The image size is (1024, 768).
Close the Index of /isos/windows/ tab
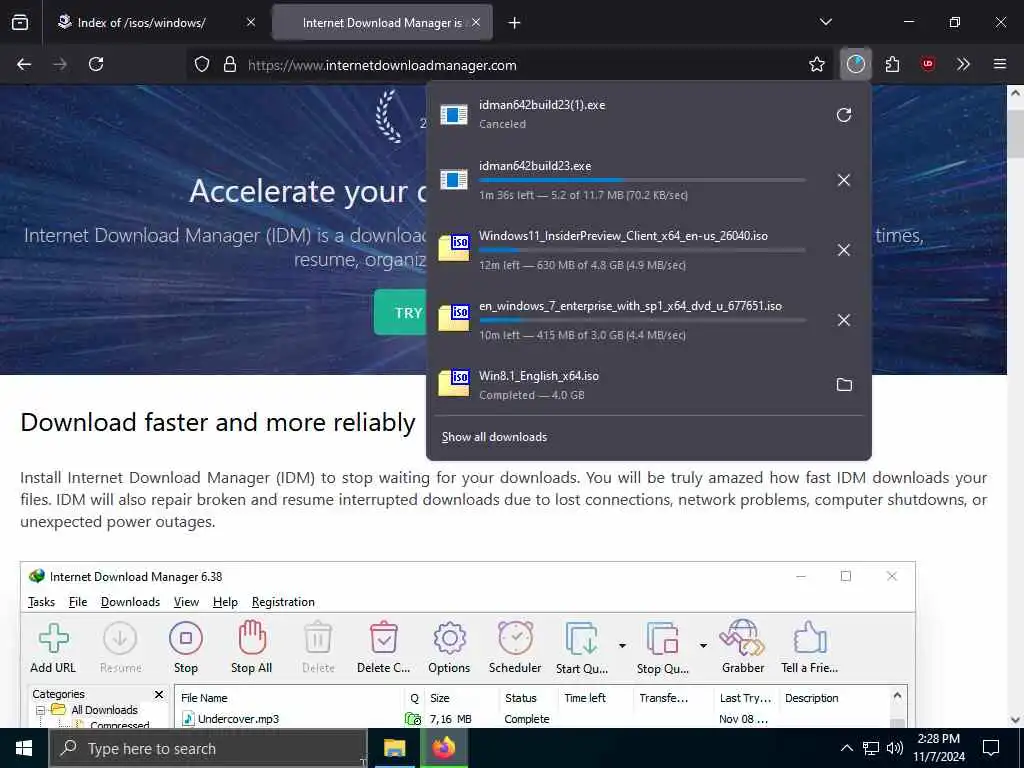pos(251,22)
